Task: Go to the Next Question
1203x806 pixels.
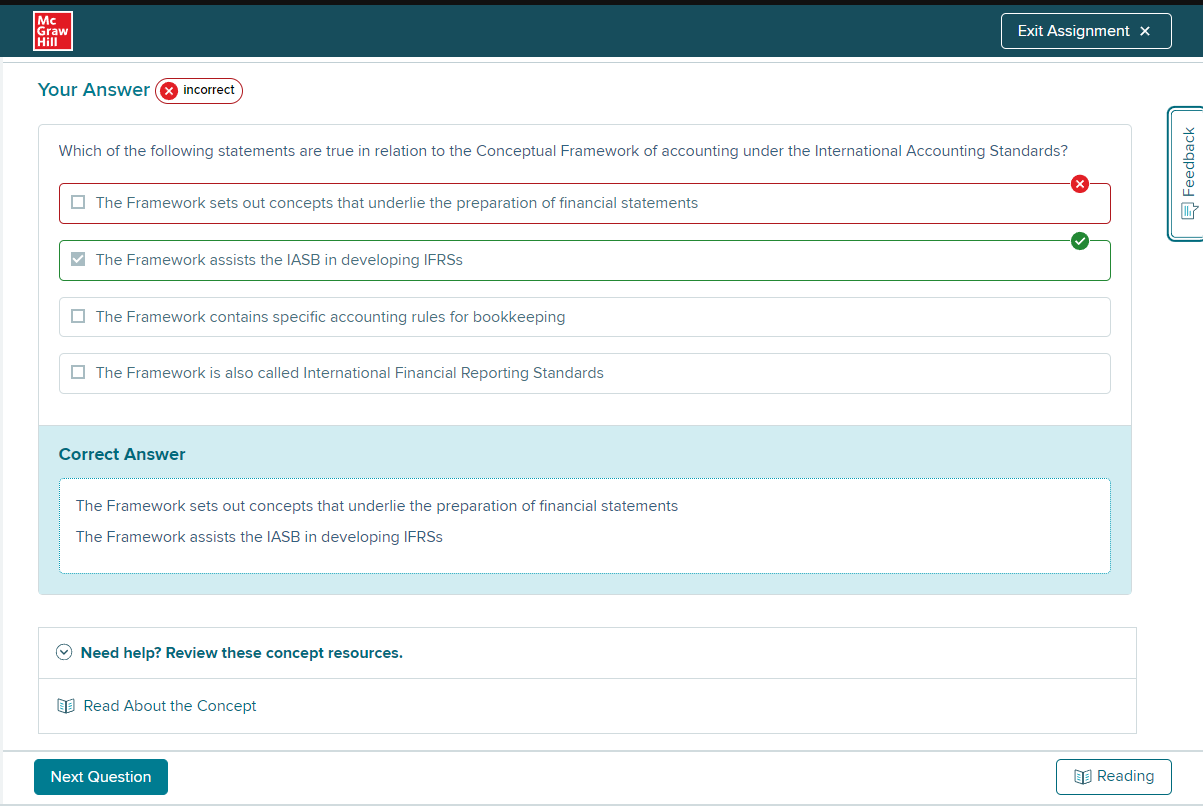Action: (x=101, y=777)
